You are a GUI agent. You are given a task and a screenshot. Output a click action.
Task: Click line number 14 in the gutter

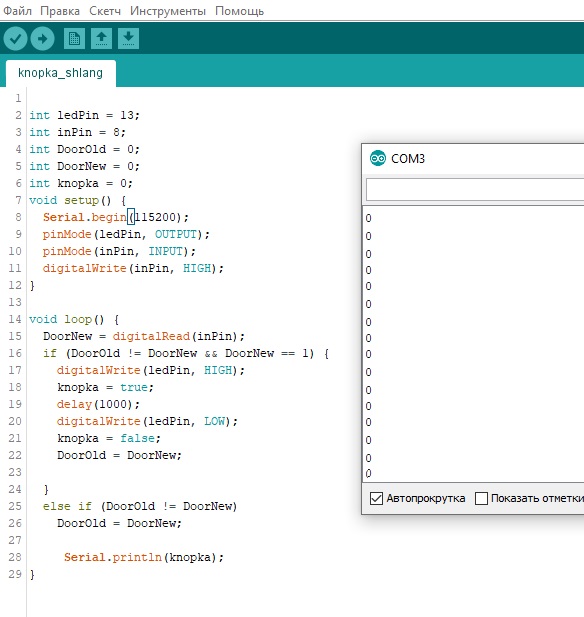[x=15, y=319]
